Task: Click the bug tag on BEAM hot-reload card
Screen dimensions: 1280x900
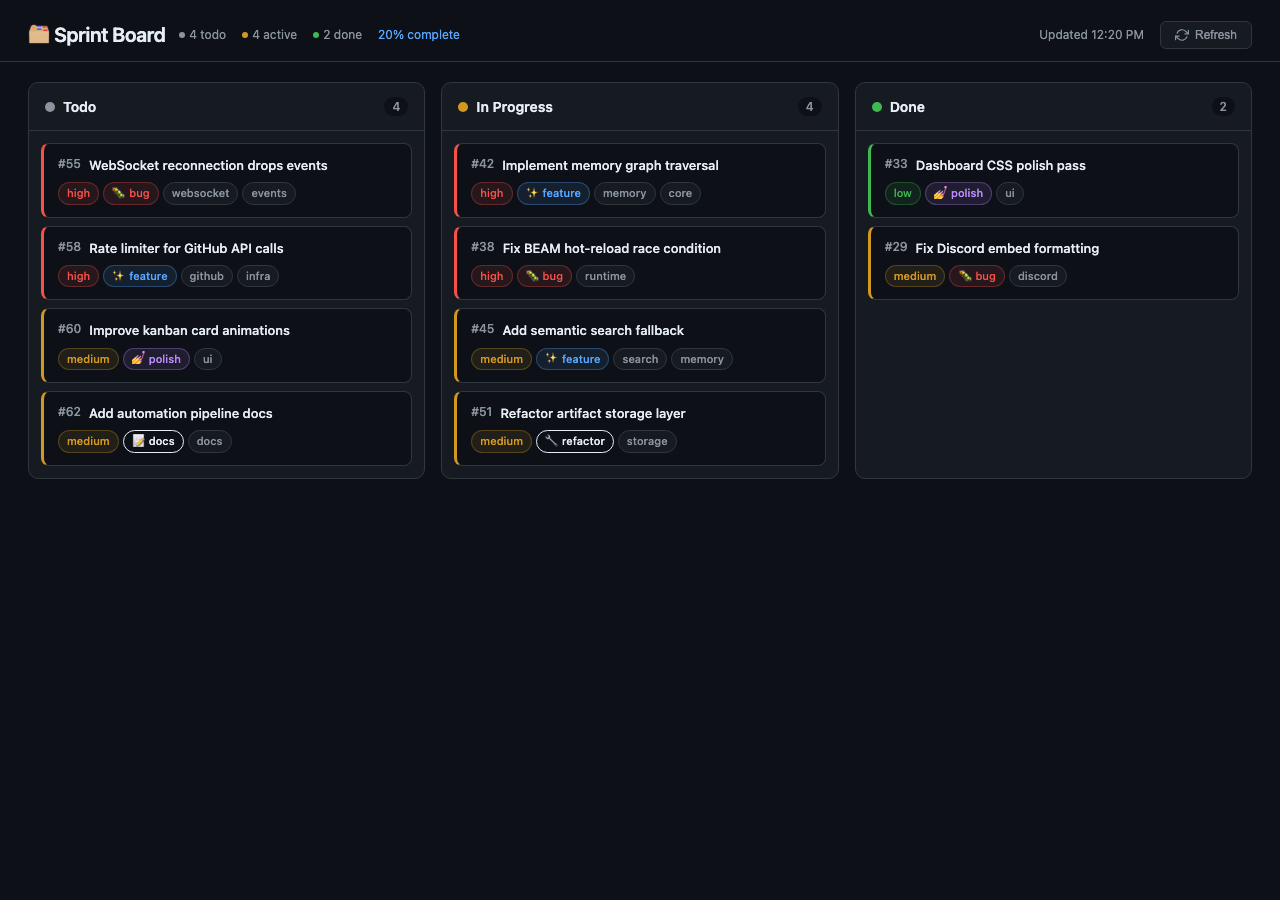Action: [x=544, y=277]
